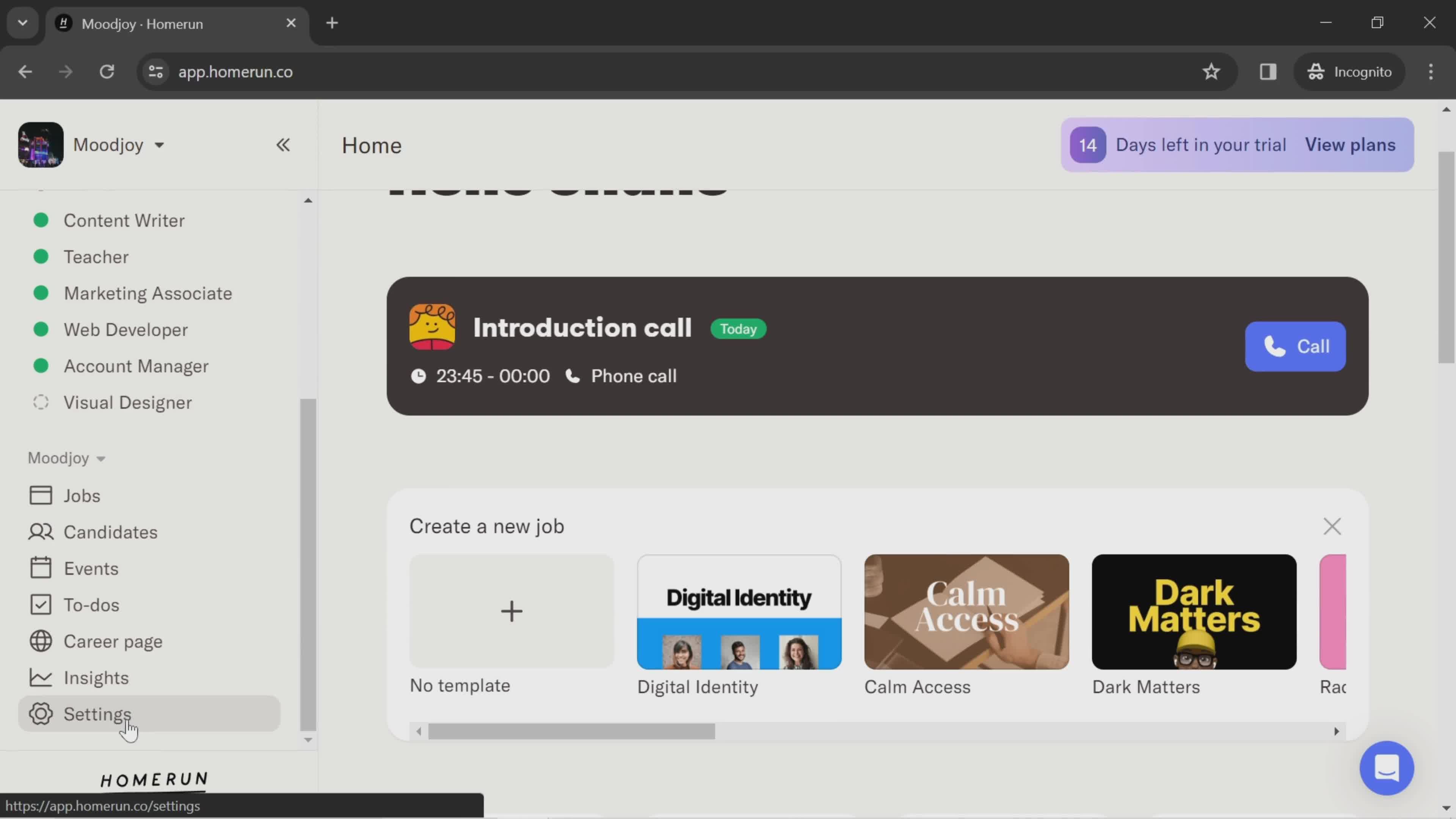Open the Account Manager job

[x=136, y=366]
